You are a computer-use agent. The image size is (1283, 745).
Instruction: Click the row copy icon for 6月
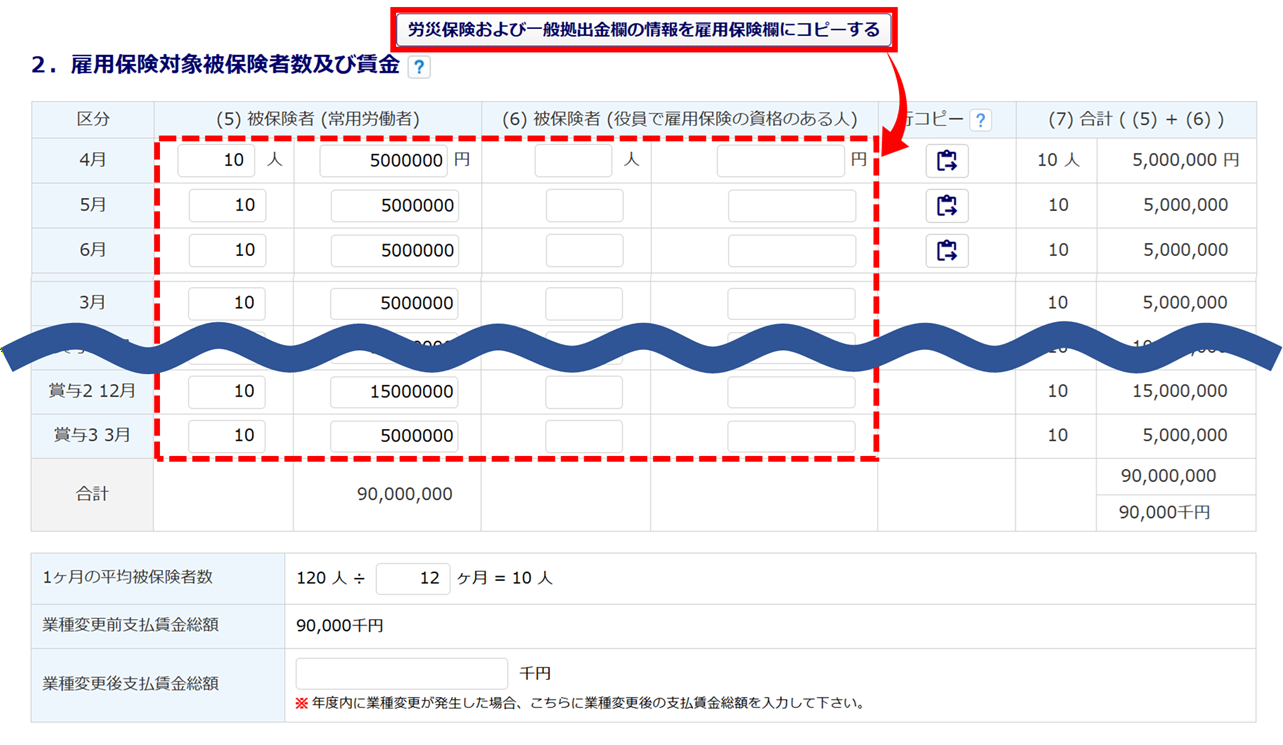pyautogui.click(x=946, y=250)
